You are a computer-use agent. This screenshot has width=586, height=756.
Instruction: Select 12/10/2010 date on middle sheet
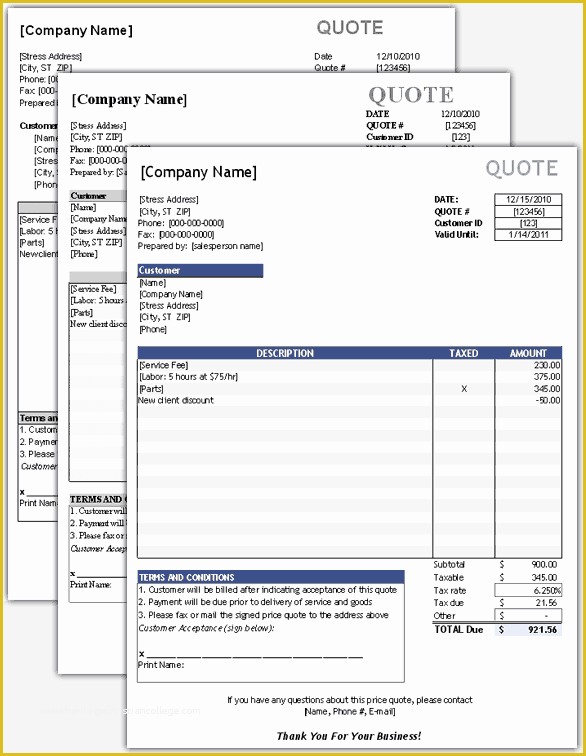(460, 114)
